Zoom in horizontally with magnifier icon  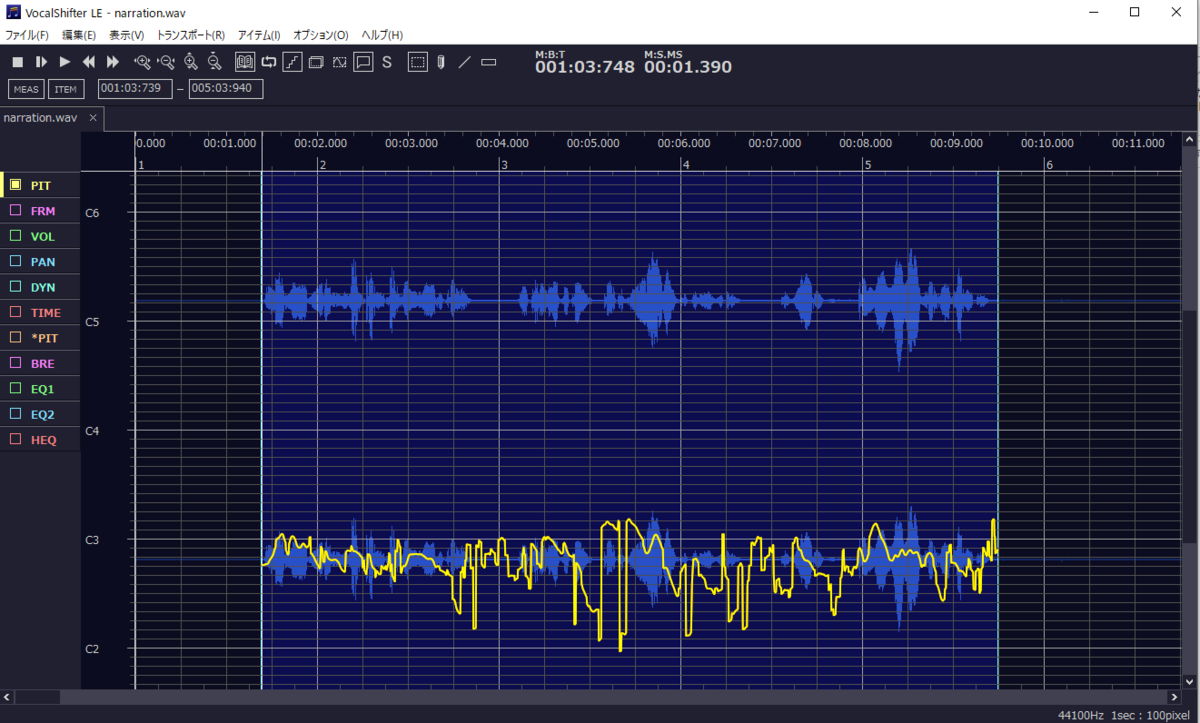point(142,62)
